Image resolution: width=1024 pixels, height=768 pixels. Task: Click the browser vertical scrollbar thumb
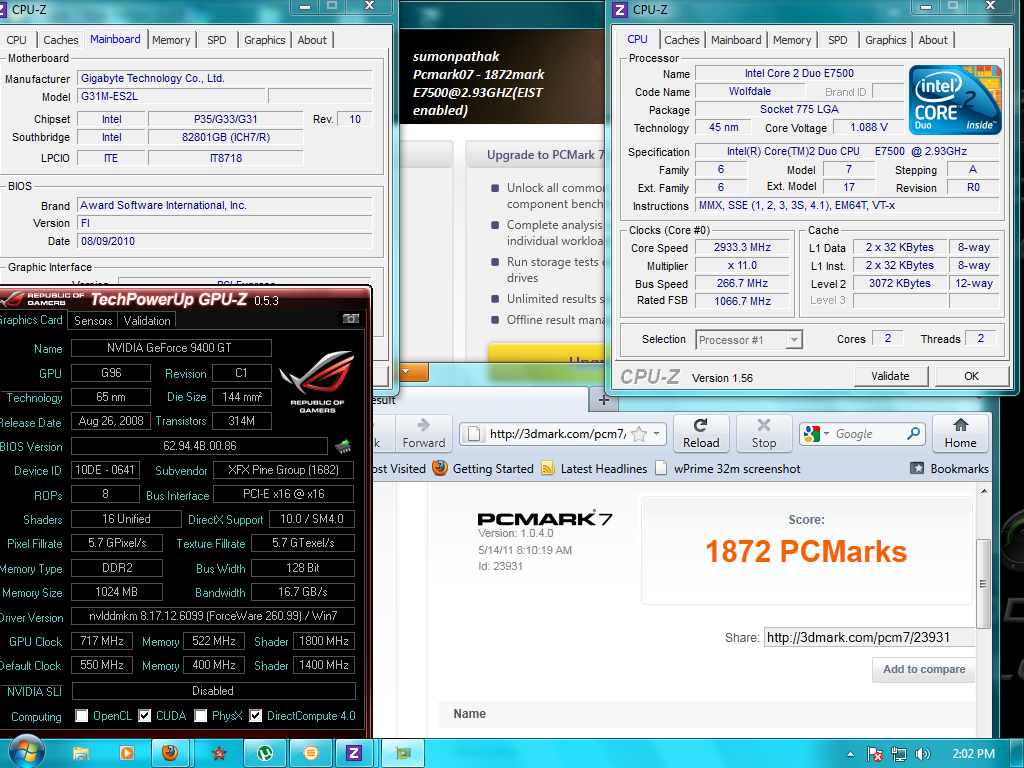983,583
